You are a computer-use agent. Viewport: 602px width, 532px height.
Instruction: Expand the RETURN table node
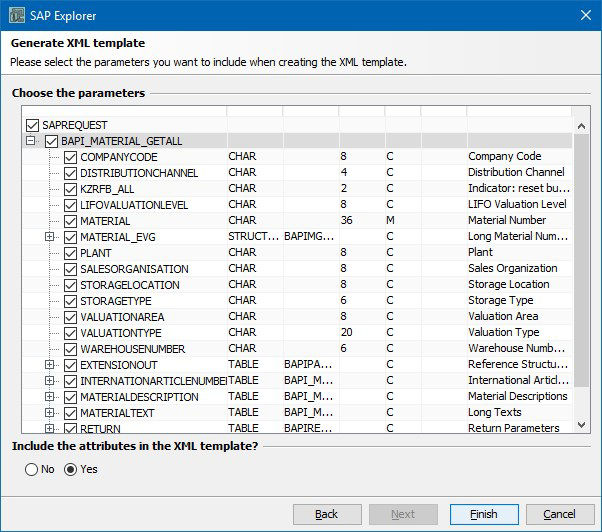tap(49, 428)
